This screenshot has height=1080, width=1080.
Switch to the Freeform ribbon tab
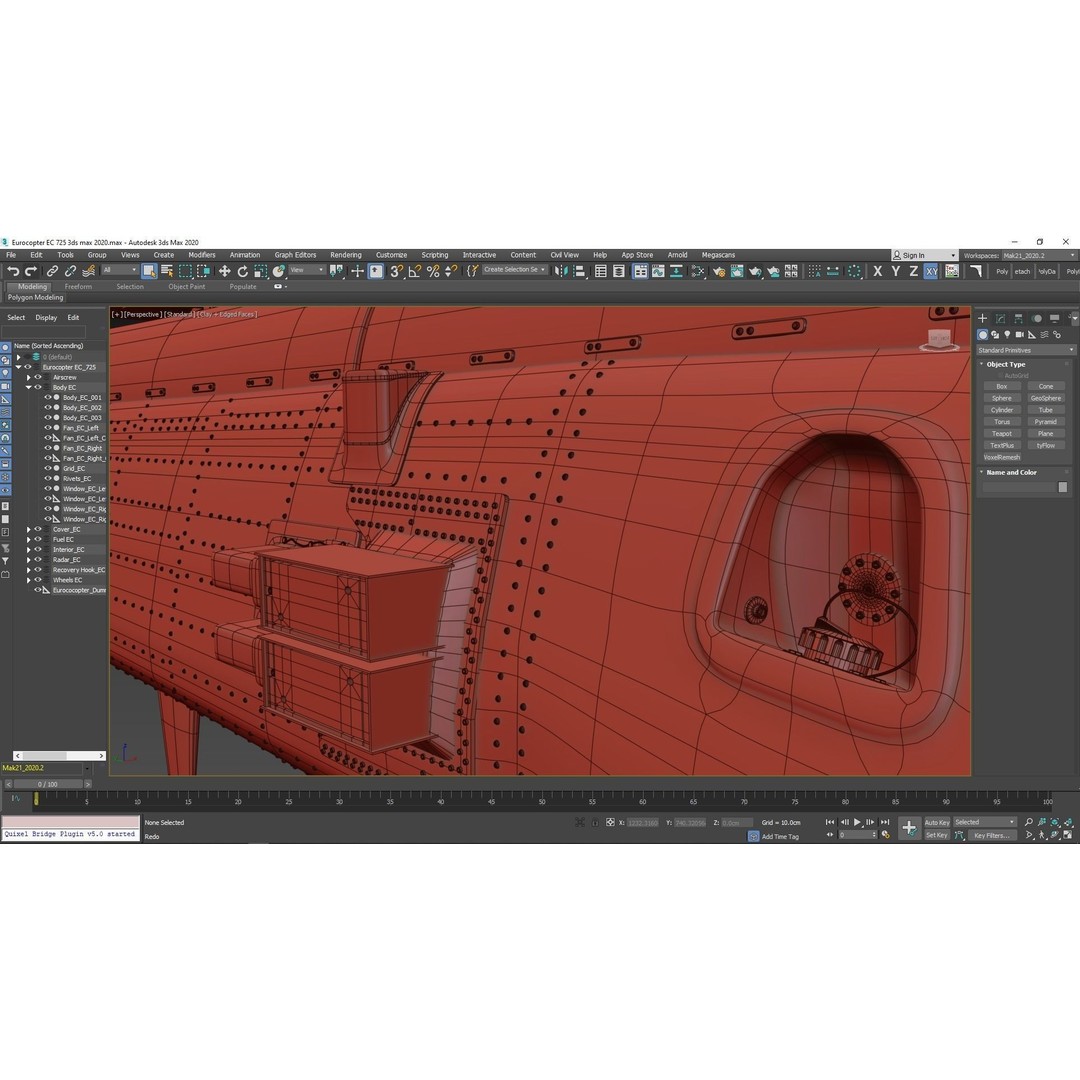point(78,287)
